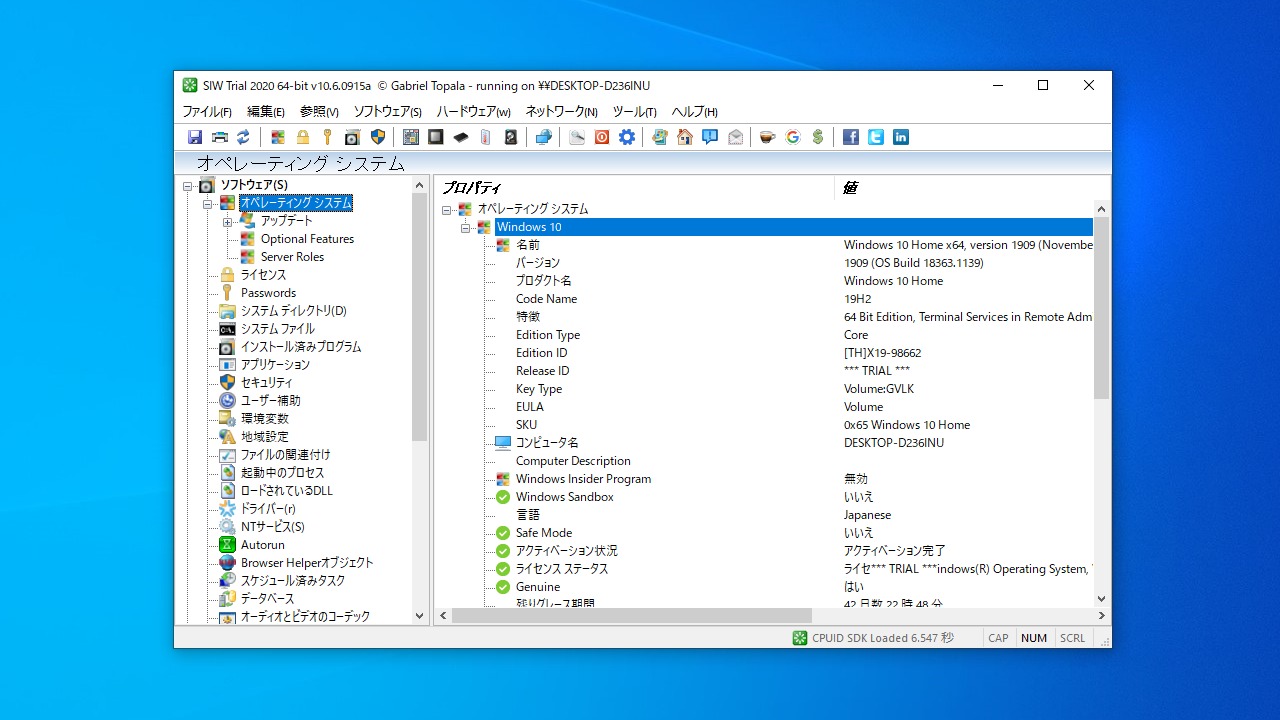Viewport: 1280px width, 720px height.
Task: Select スケジュール済みタスク in the tree
Action: pyautogui.click(x=293, y=581)
